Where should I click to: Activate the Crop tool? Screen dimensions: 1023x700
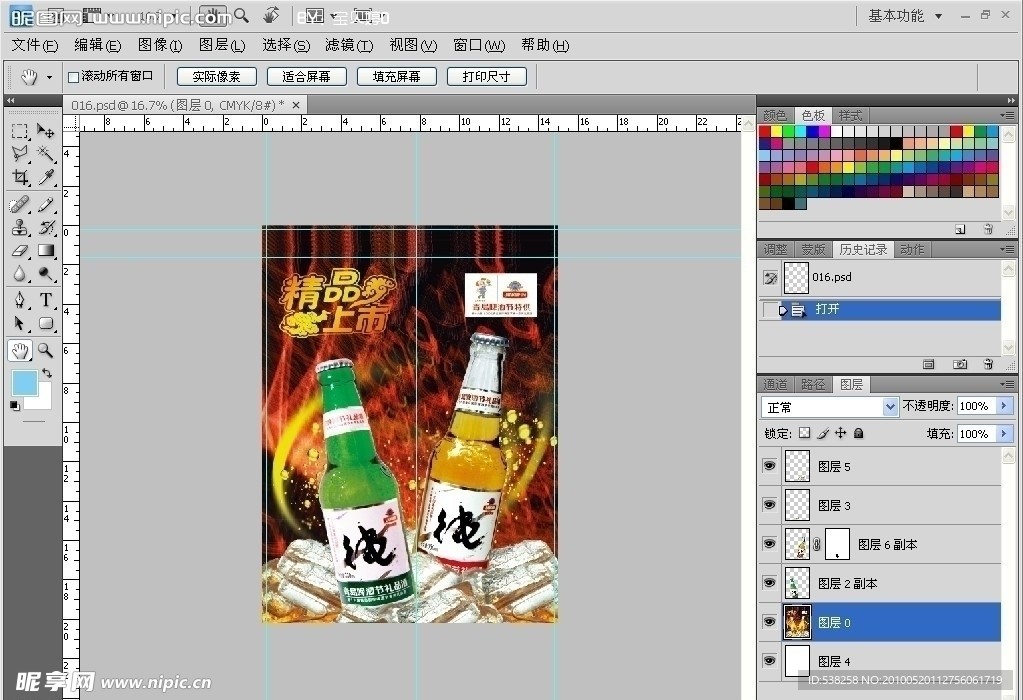tap(20, 176)
